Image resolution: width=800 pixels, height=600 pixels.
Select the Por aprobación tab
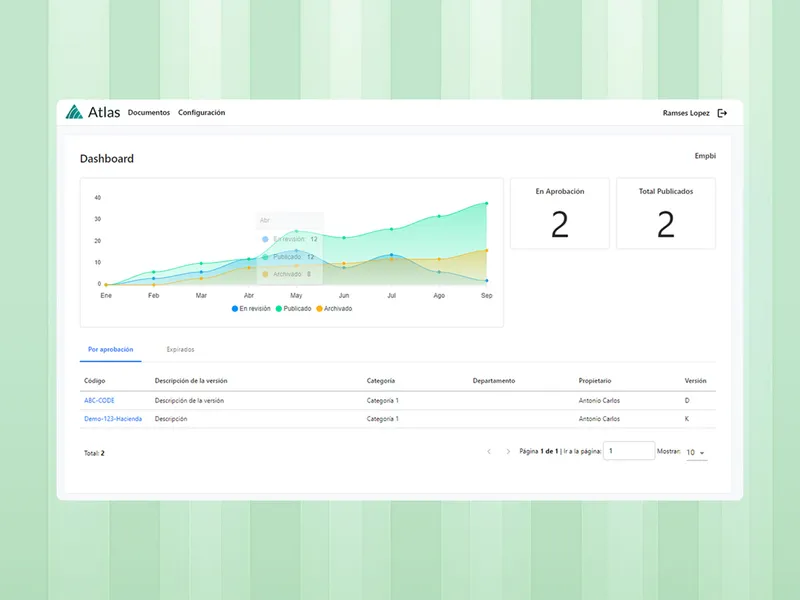112,349
